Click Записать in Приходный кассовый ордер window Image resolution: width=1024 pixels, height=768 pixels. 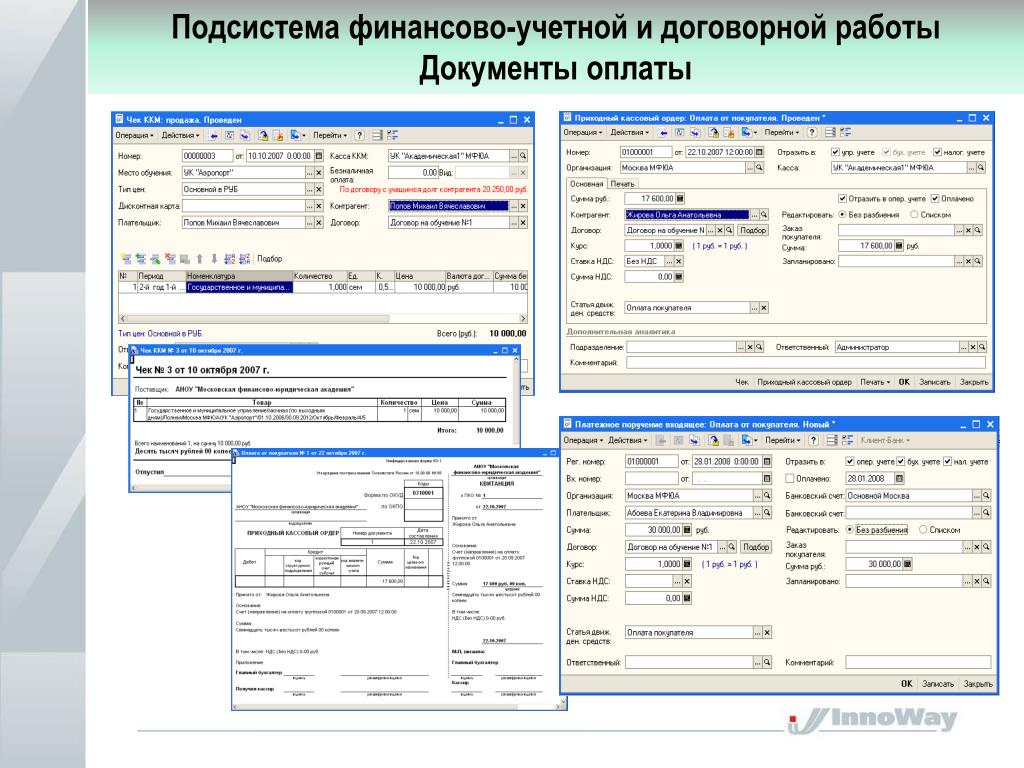(x=935, y=382)
